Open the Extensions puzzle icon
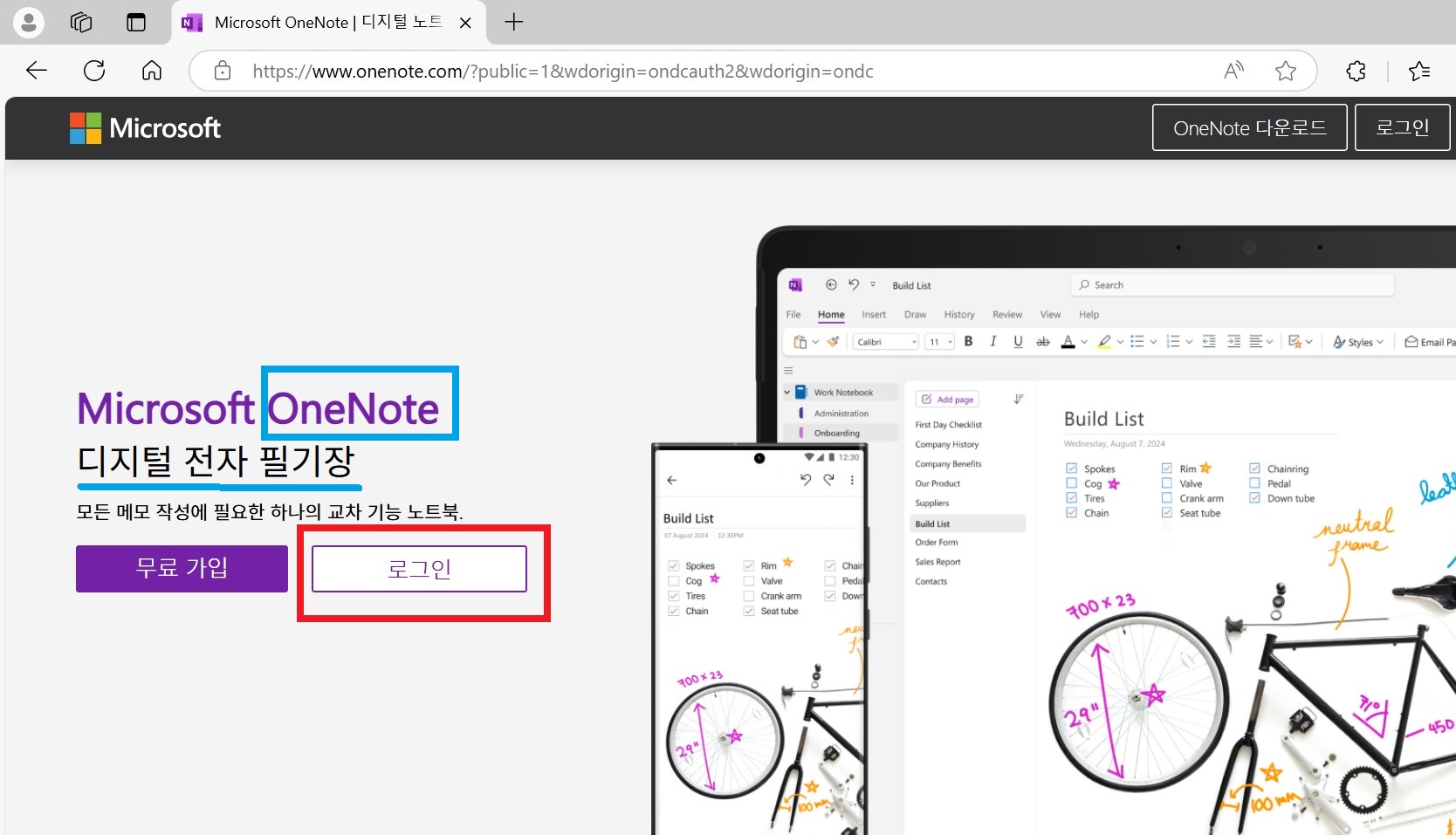 pyautogui.click(x=1356, y=71)
